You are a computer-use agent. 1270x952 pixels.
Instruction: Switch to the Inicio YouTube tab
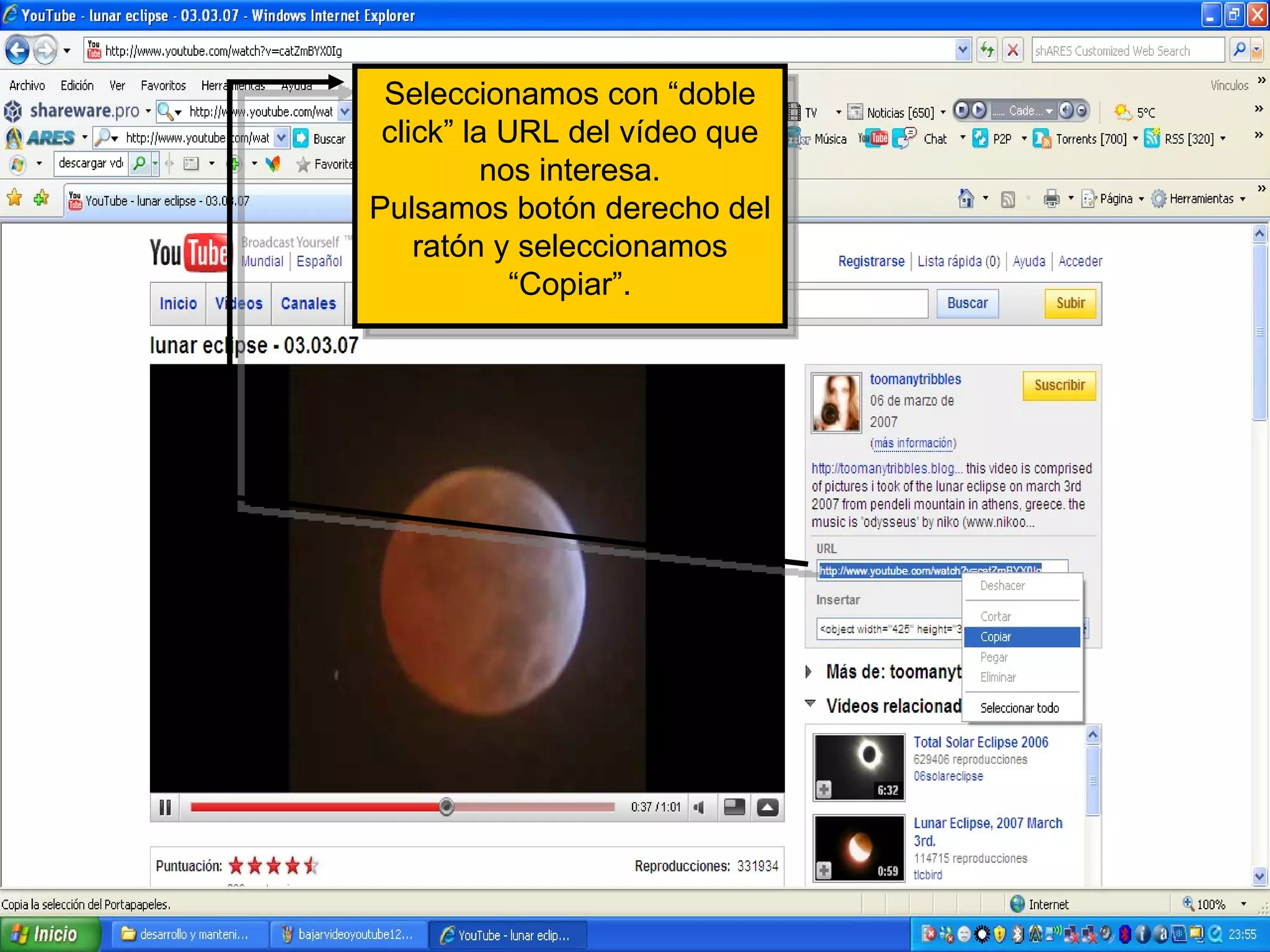click(x=178, y=304)
